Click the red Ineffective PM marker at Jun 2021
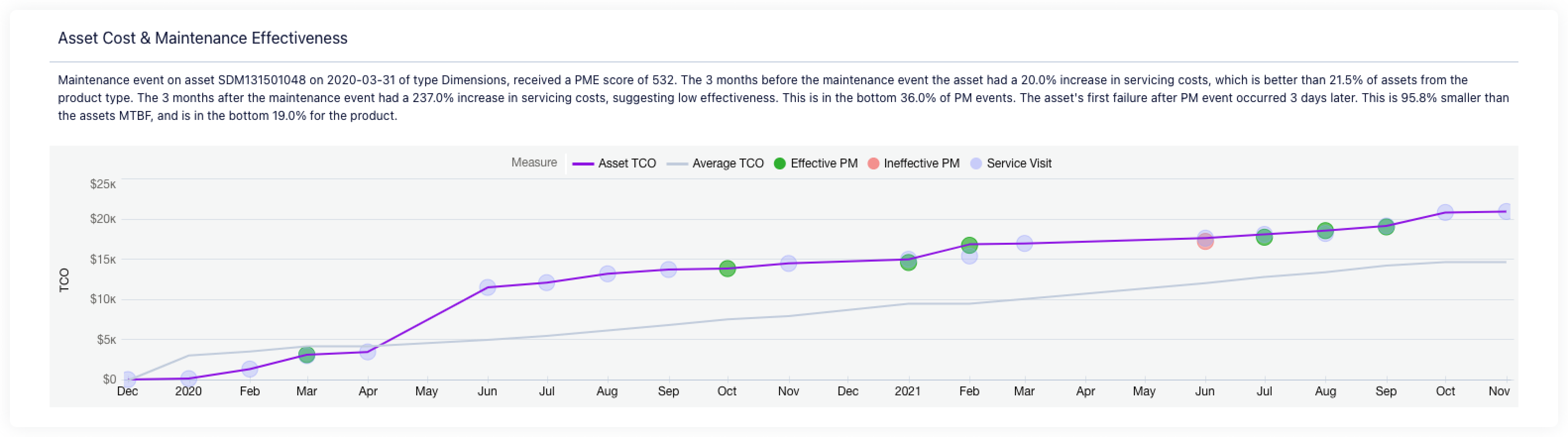Image resolution: width=1568 pixels, height=437 pixels. pos(1205,242)
